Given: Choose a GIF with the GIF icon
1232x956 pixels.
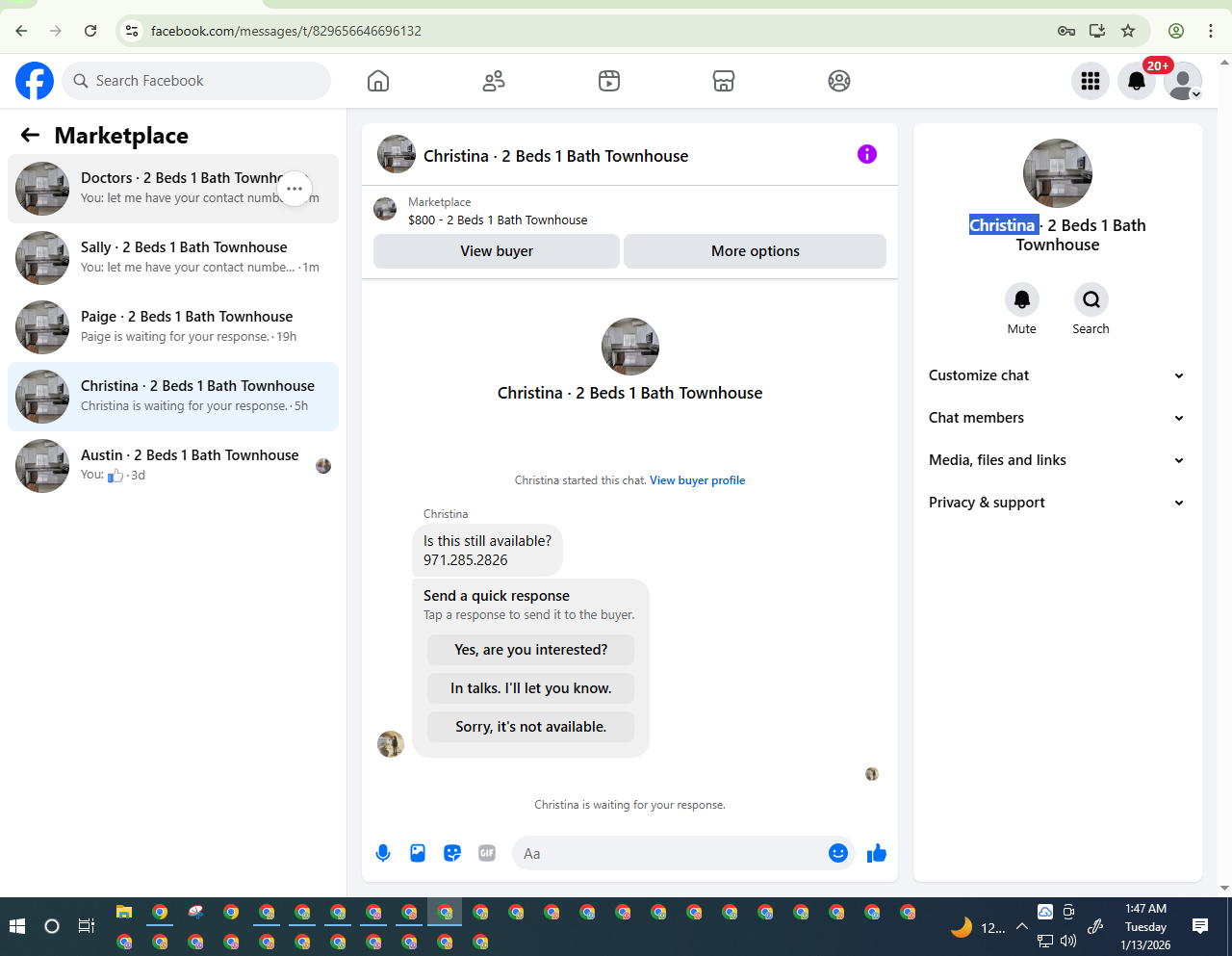Looking at the screenshot, I should (487, 853).
